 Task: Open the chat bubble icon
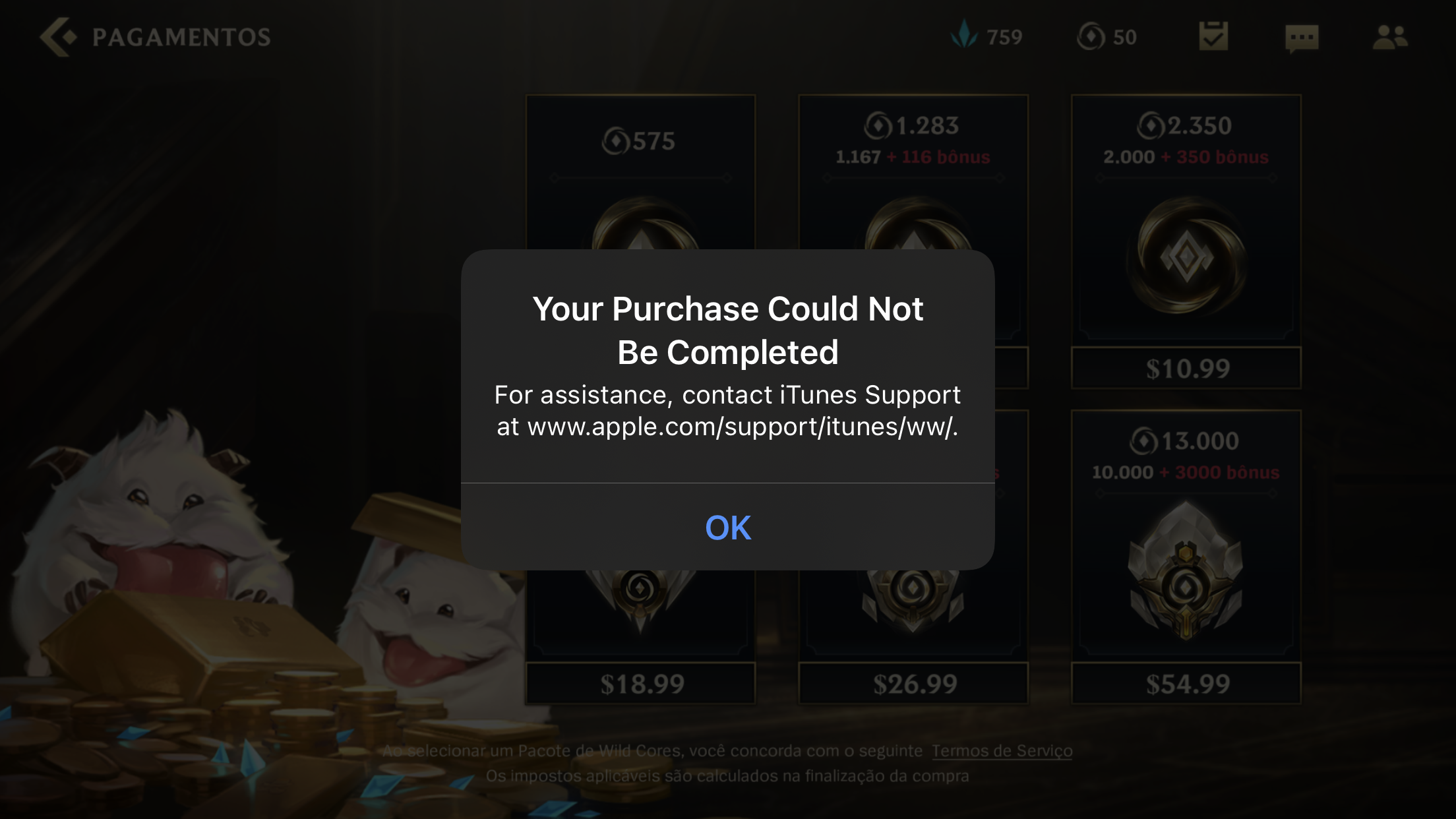coord(1302,38)
